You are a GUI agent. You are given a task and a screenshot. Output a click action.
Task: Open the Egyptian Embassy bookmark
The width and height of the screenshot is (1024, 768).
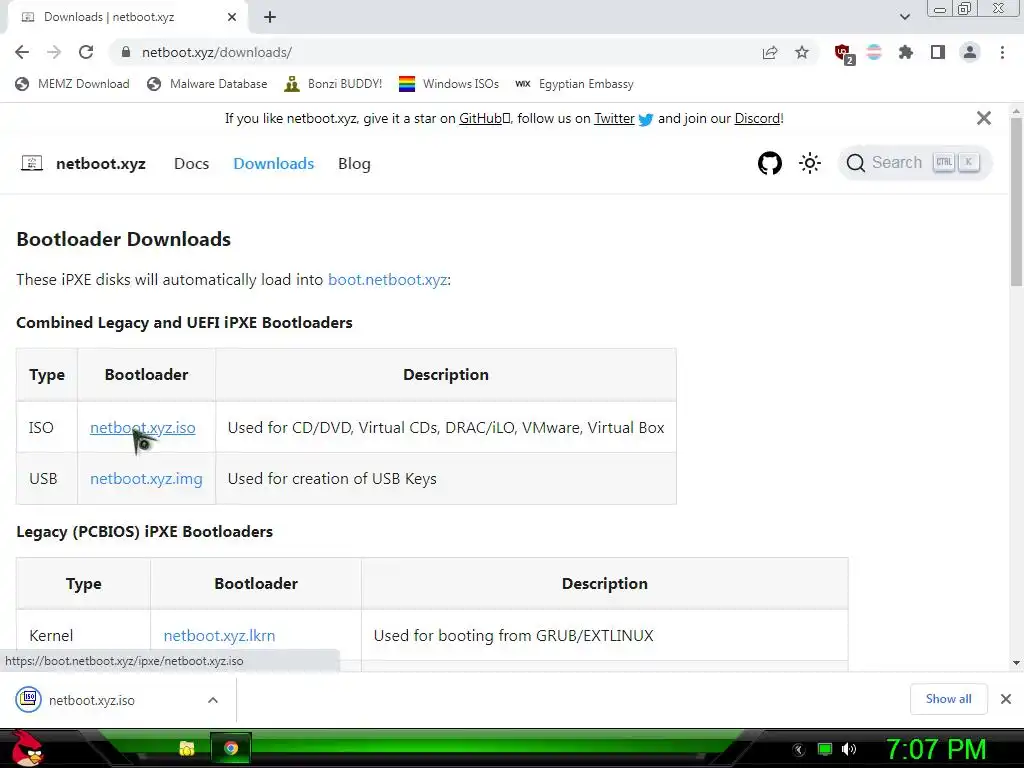click(x=574, y=84)
